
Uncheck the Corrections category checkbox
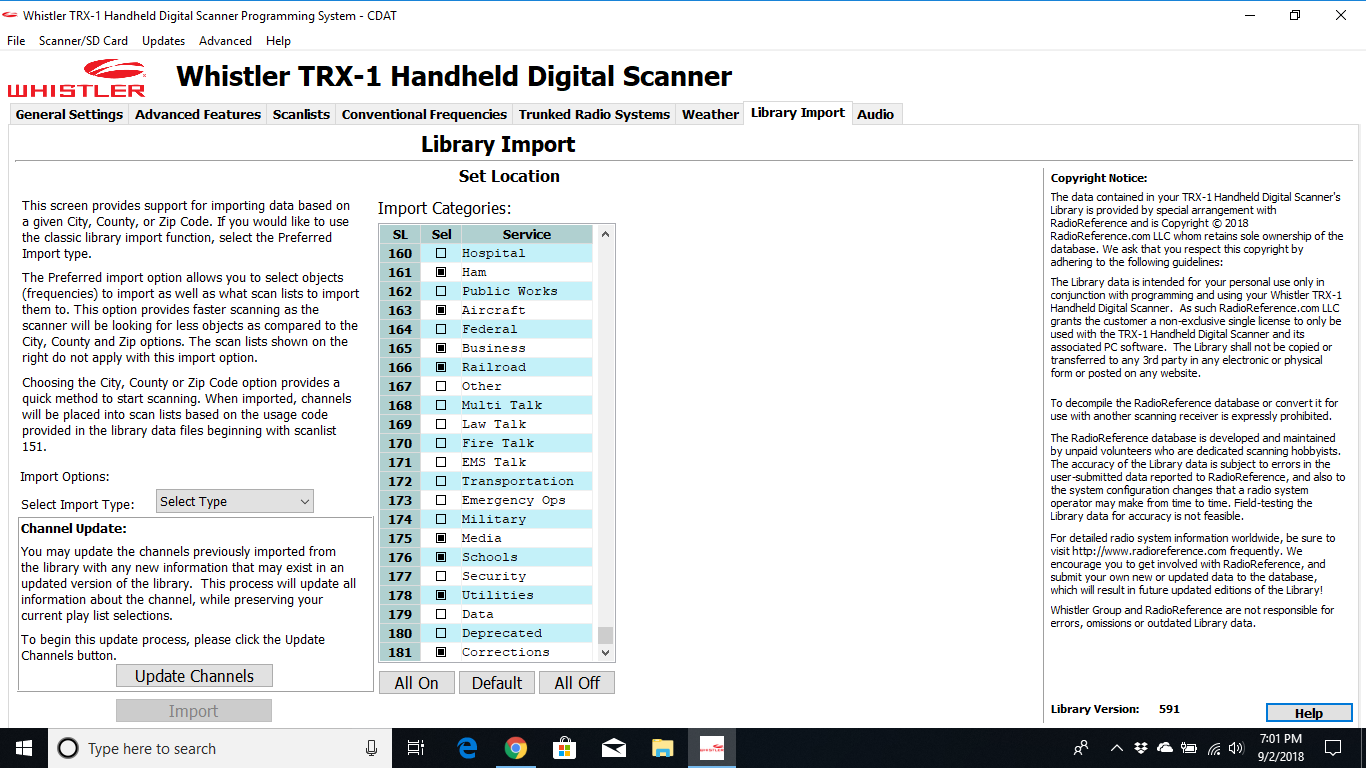[441, 652]
